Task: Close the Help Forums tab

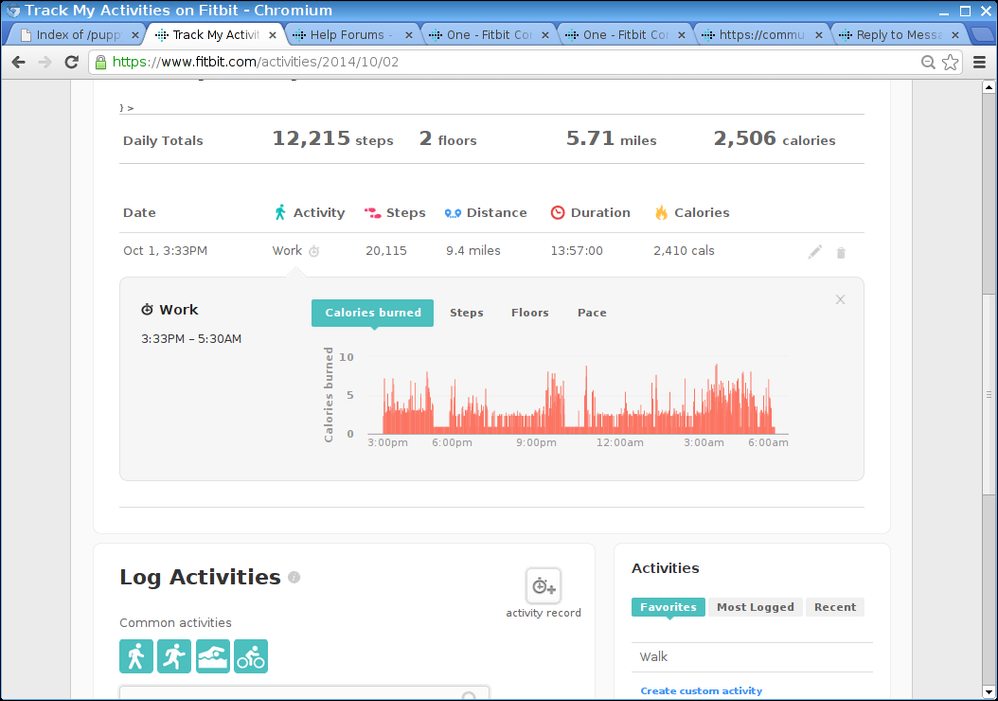Action: click(409, 35)
